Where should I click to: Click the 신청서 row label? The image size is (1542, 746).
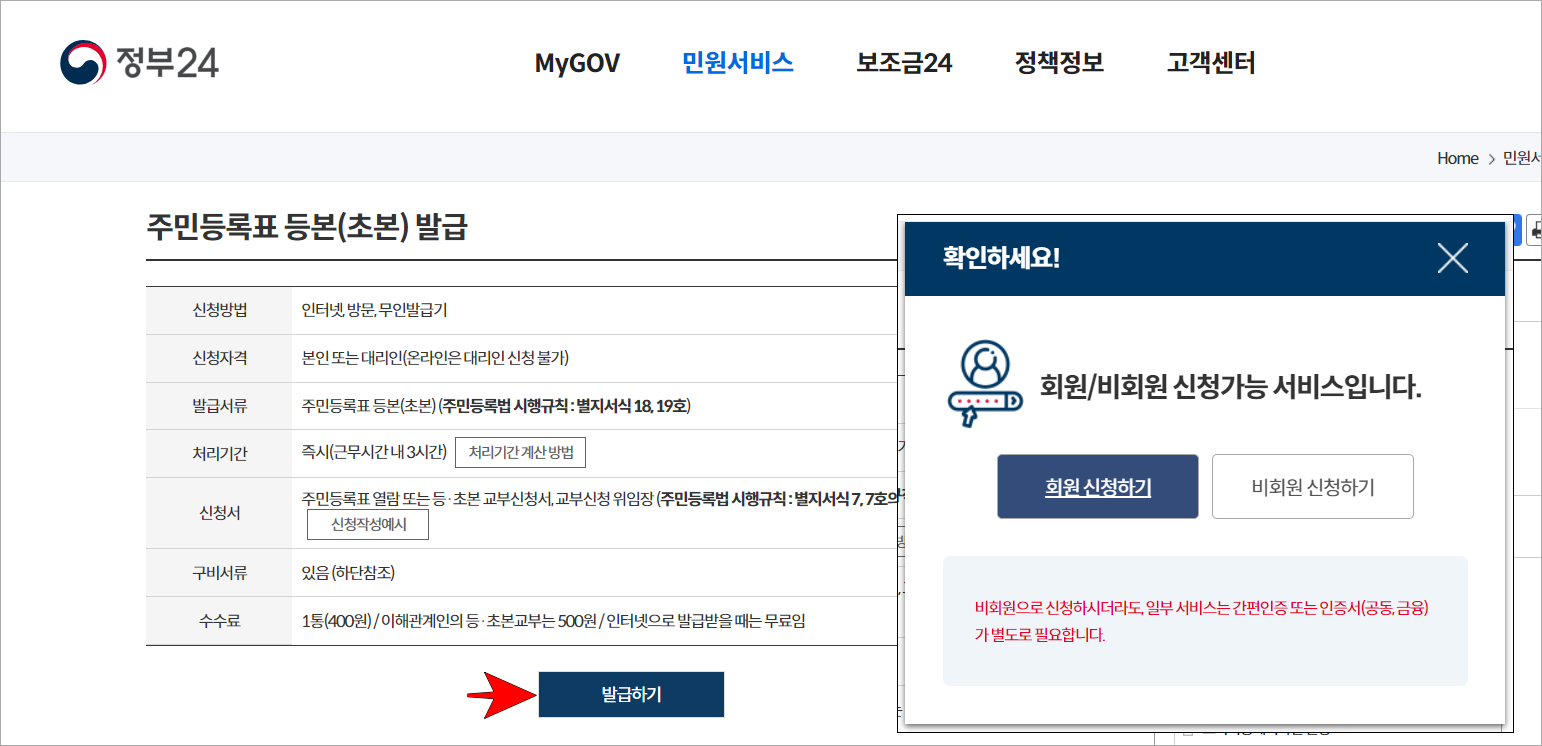[219, 513]
